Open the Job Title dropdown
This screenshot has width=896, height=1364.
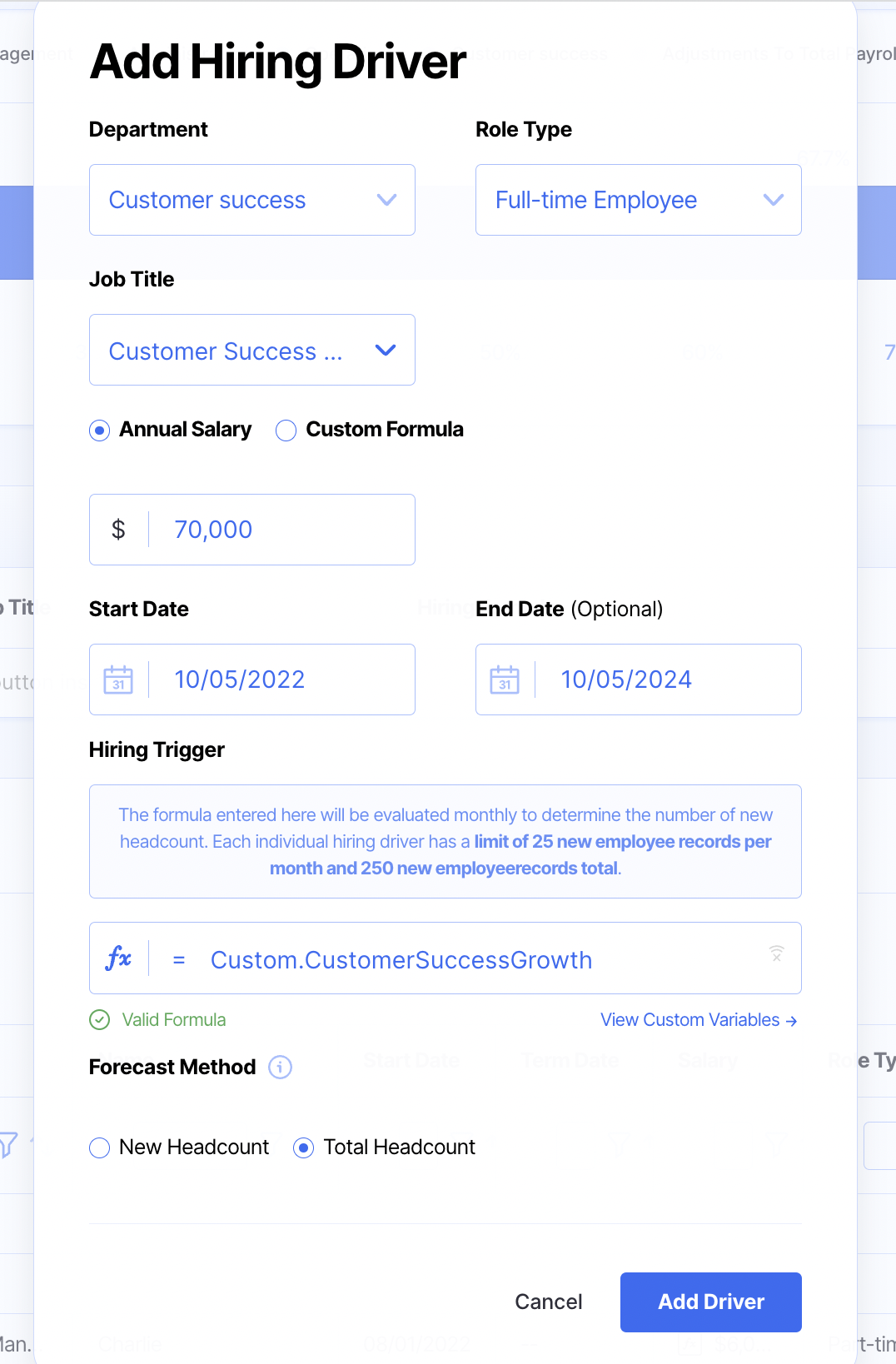pos(251,350)
